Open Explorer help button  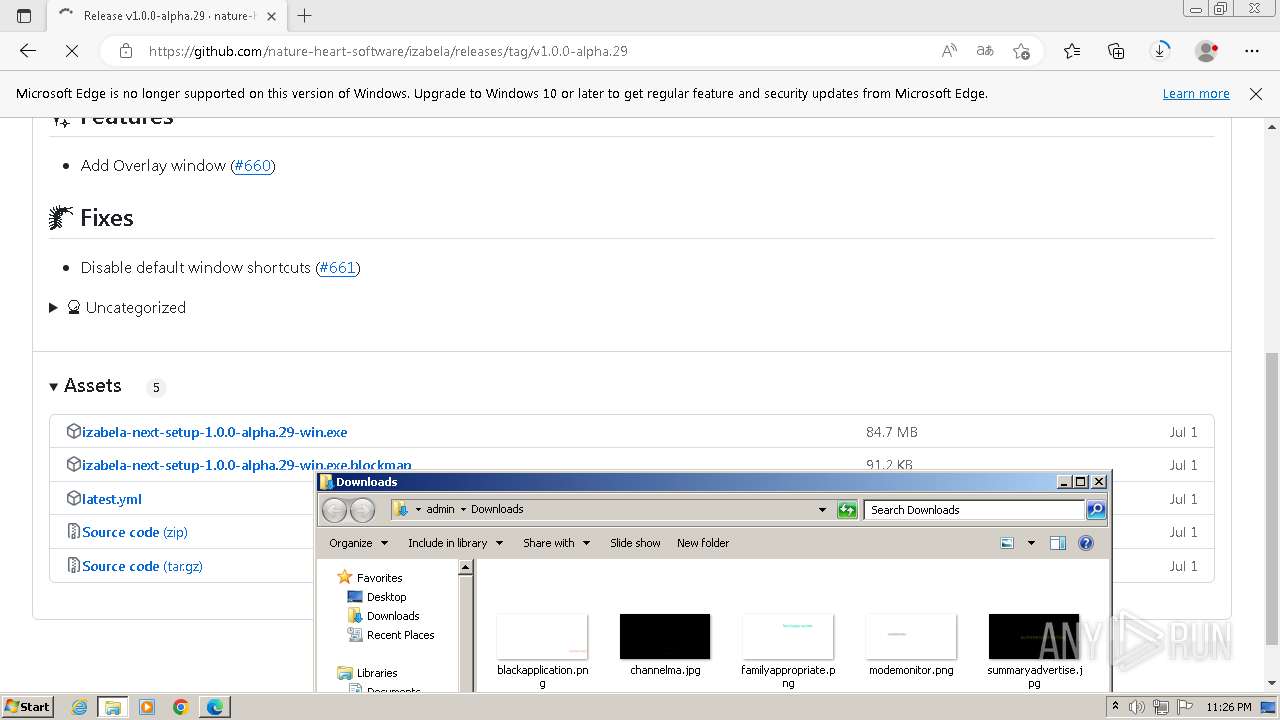[x=1086, y=543]
